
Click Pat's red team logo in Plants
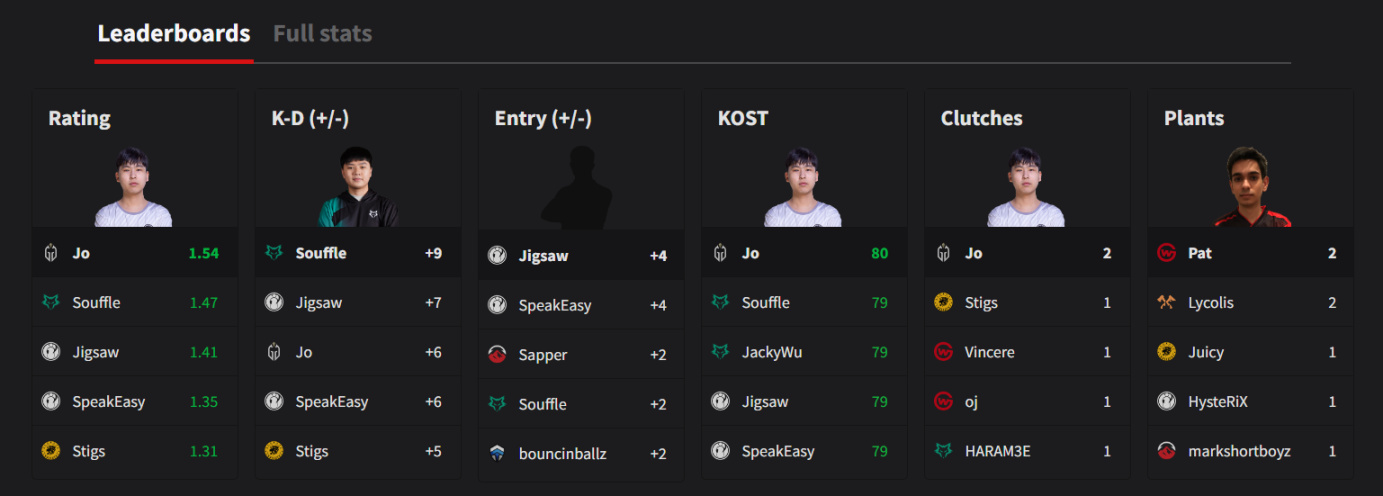(x=1166, y=253)
